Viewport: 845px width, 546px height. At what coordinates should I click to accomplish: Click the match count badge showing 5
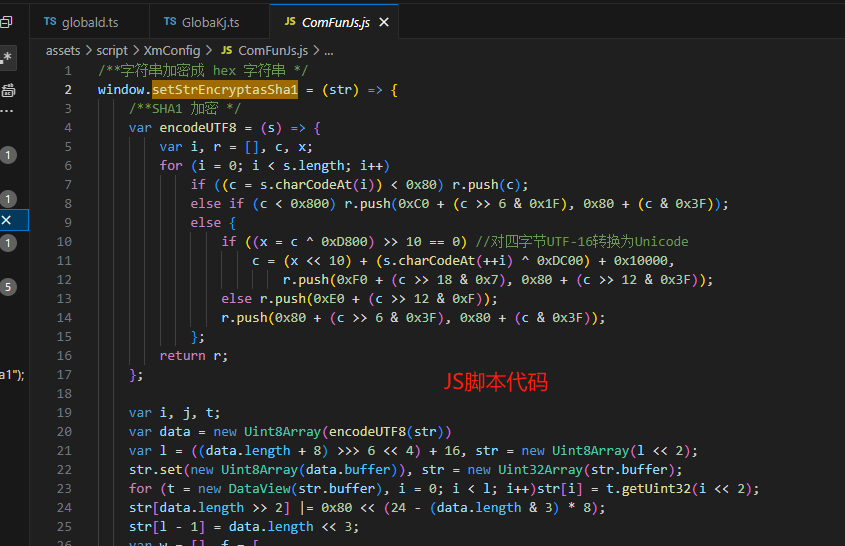8,287
